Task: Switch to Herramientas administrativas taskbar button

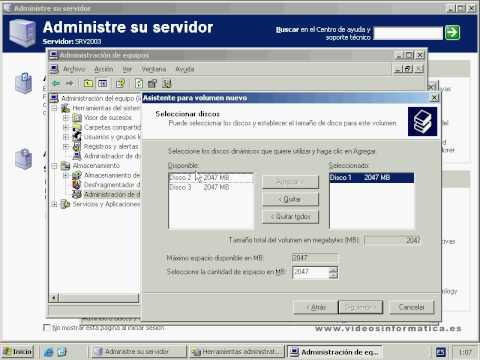Action: click(237, 352)
